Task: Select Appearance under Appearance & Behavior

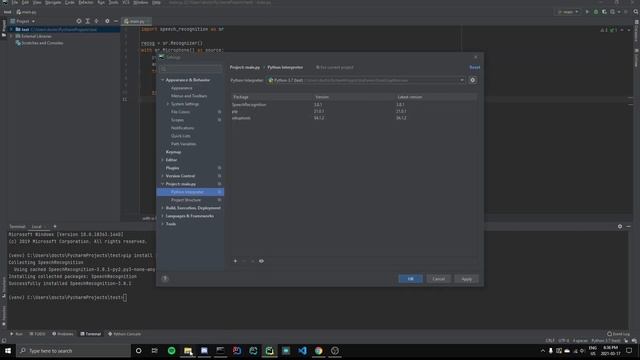Action: 182,88
